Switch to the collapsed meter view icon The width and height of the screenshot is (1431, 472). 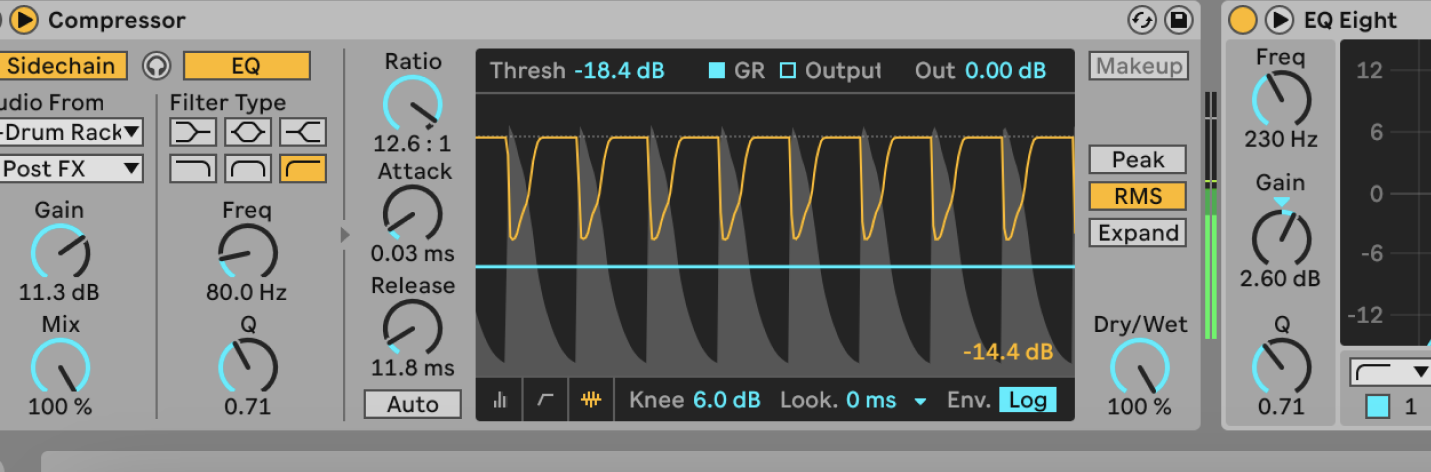[500, 400]
